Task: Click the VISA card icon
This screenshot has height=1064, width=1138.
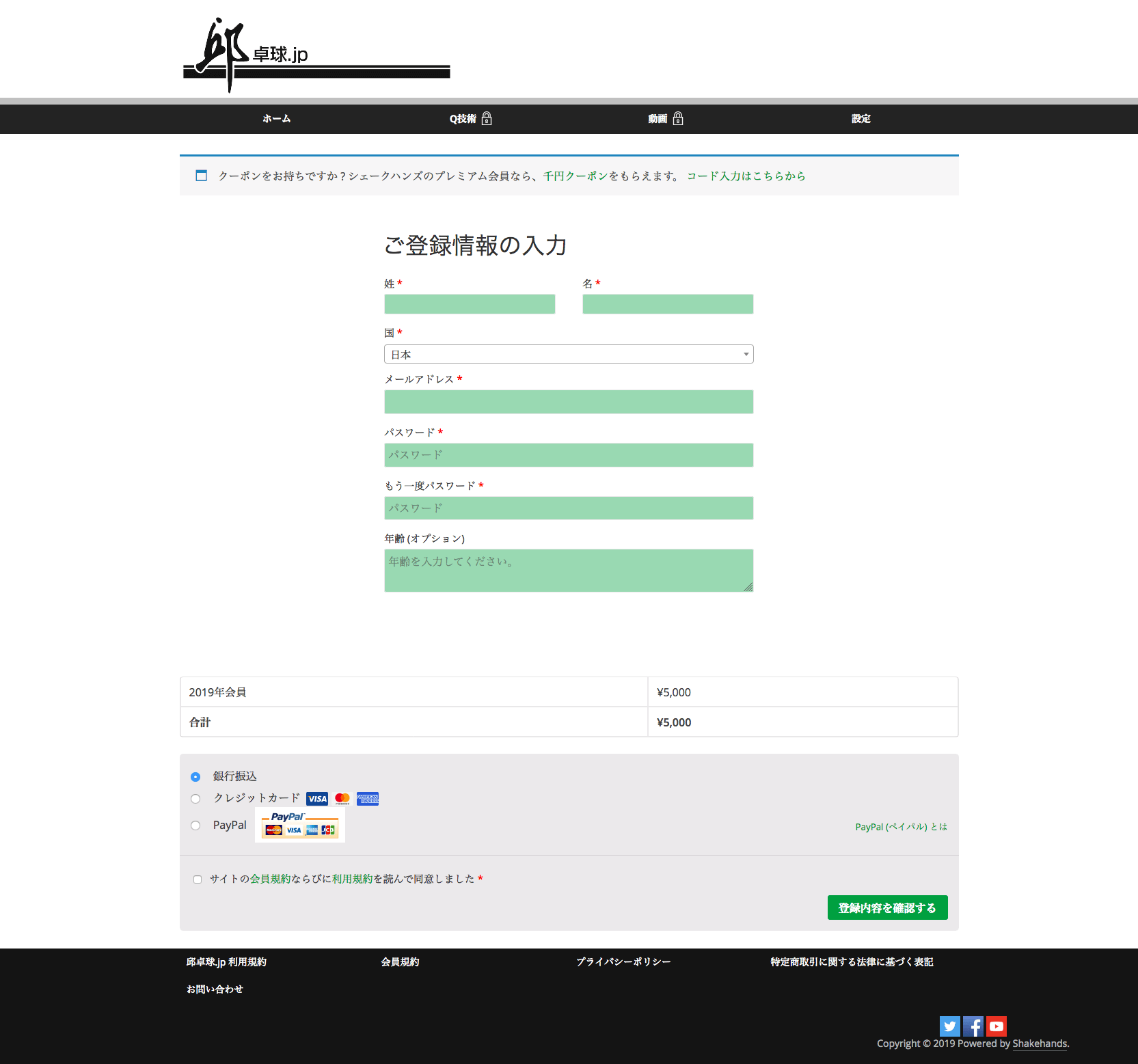Action: point(316,798)
